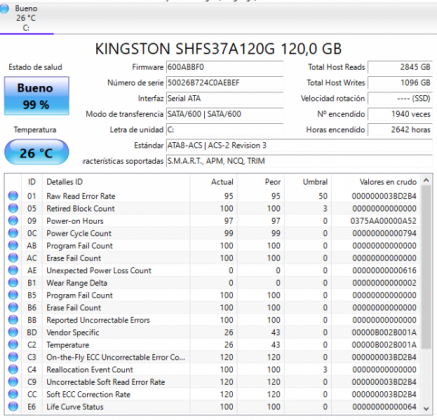
Task: Click the status orb for Vendor Specific
Action: 13,332
